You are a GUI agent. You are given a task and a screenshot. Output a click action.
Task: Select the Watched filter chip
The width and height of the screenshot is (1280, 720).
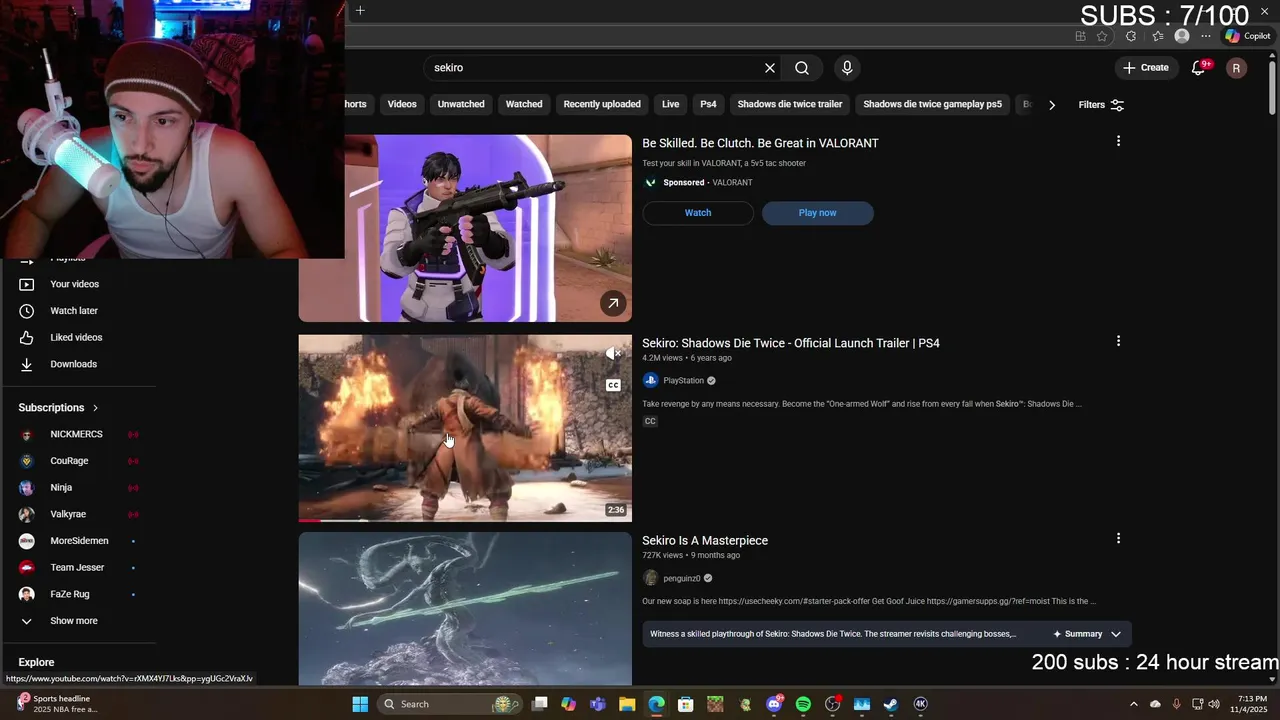[524, 104]
